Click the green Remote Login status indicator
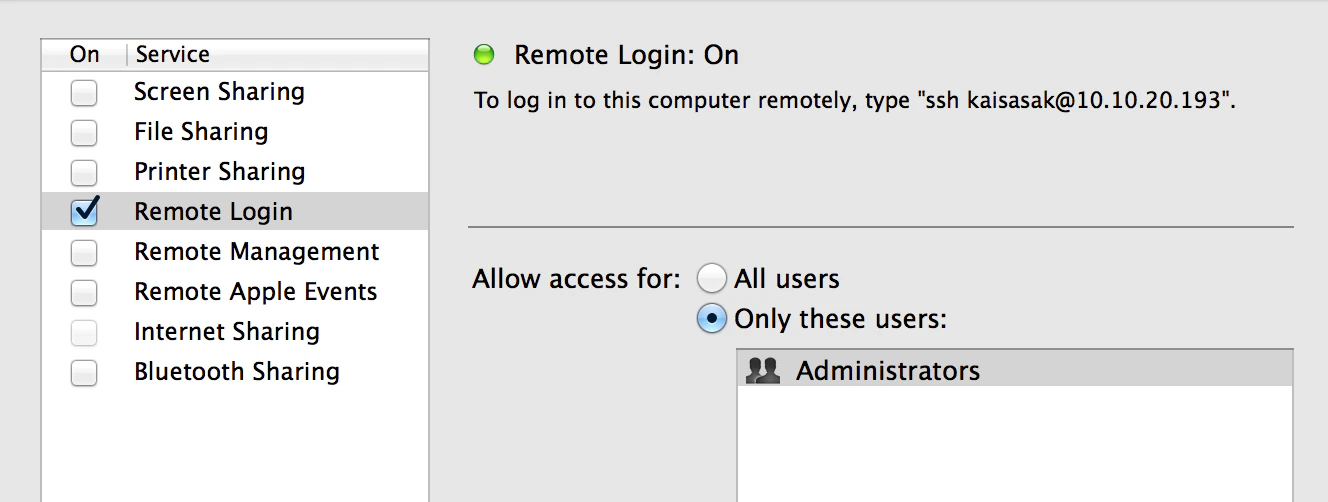 point(485,55)
